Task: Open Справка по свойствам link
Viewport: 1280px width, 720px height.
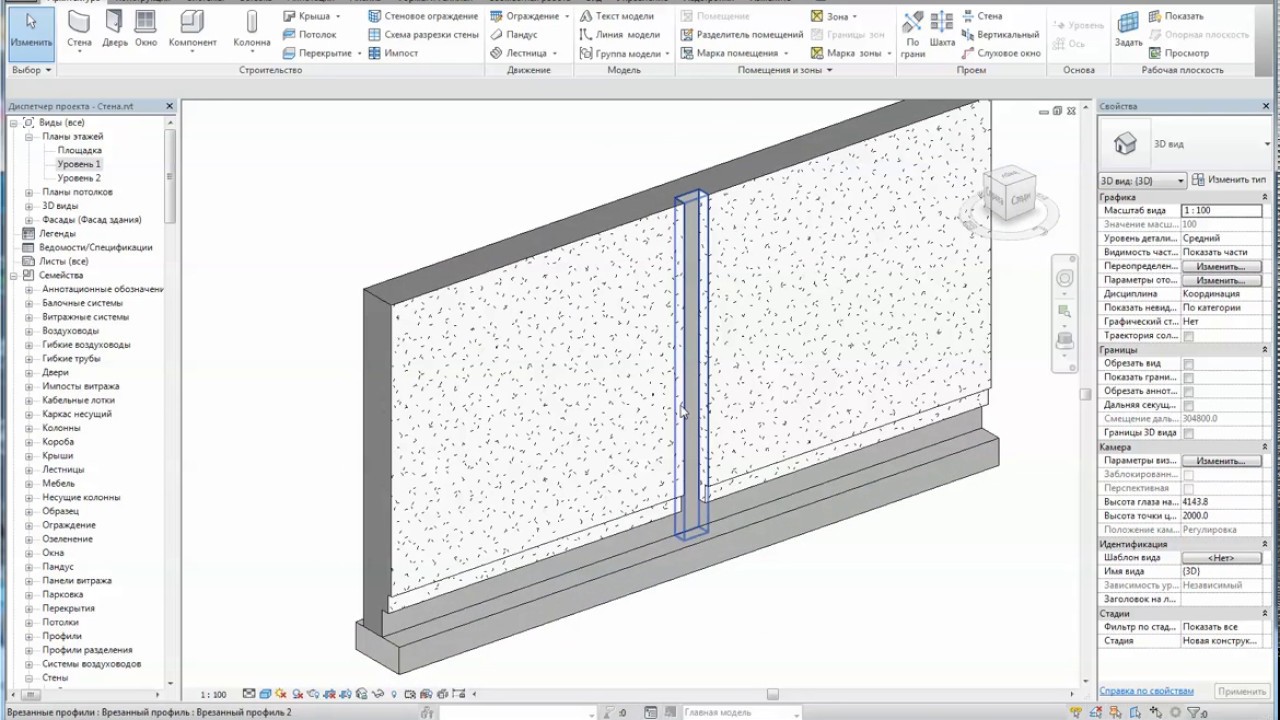Action: pyautogui.click(x=1146, y=691)
